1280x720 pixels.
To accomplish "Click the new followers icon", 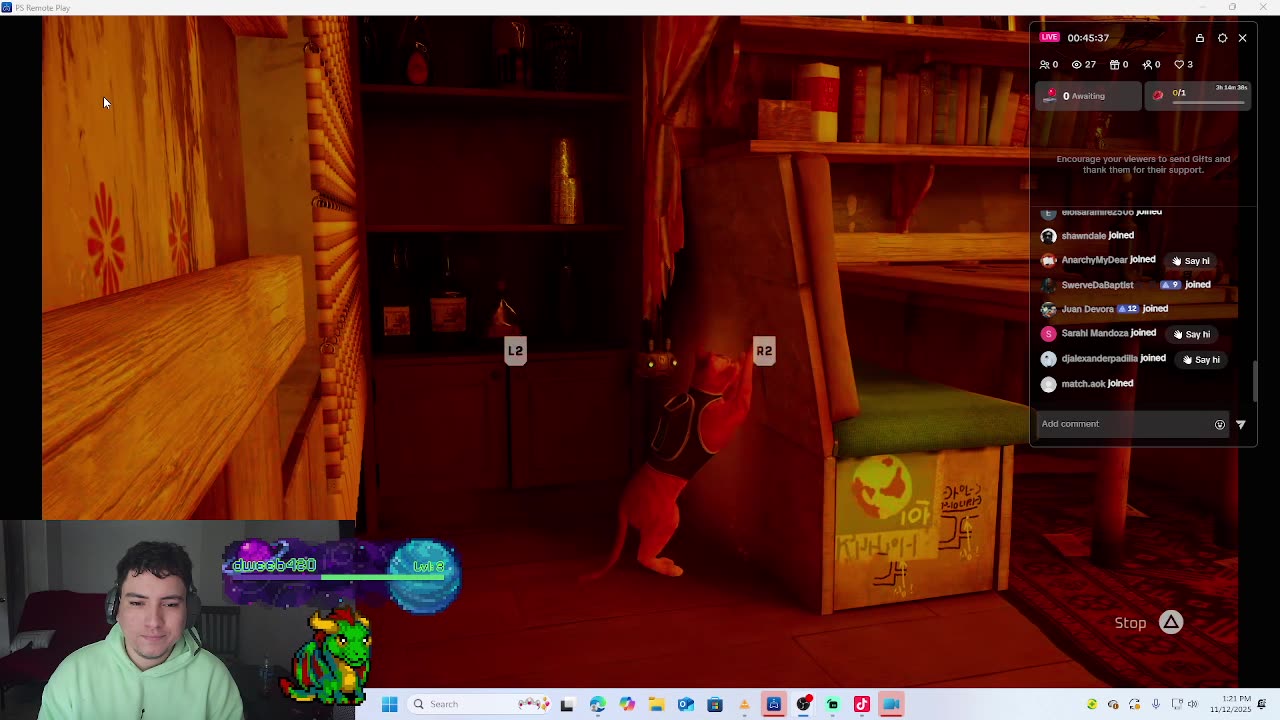I will click(1147, 64).
